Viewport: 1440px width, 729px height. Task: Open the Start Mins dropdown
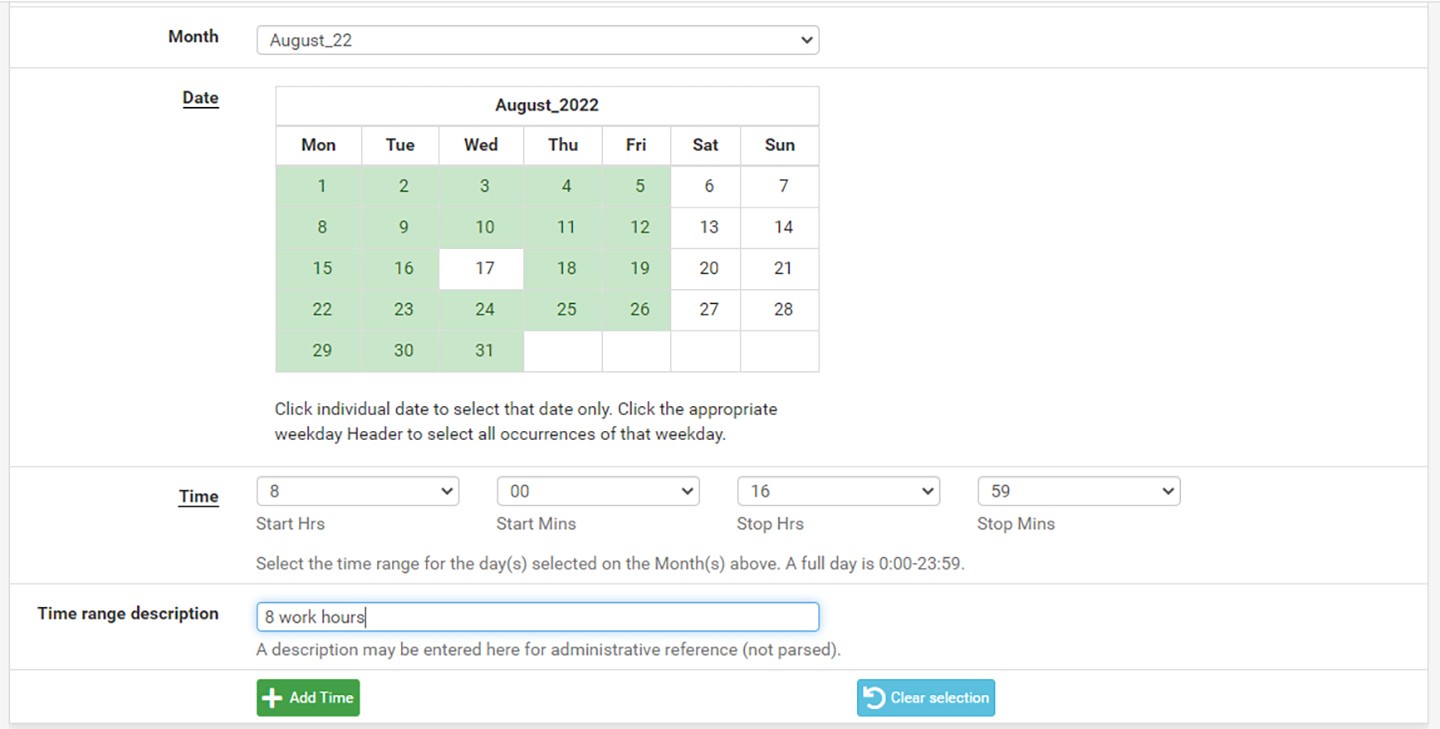[x=597, y=491]
